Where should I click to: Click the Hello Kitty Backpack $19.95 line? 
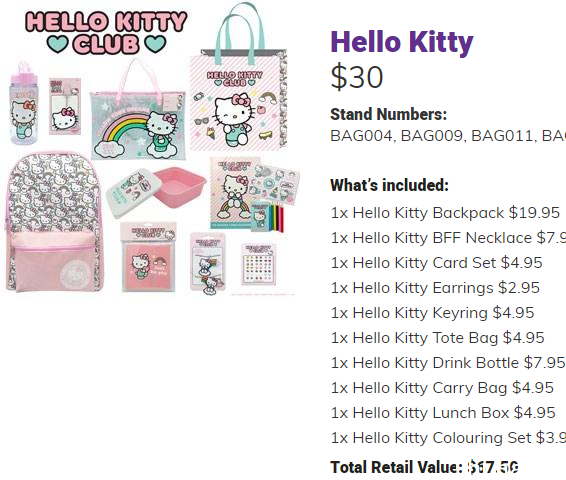point(445,213)
